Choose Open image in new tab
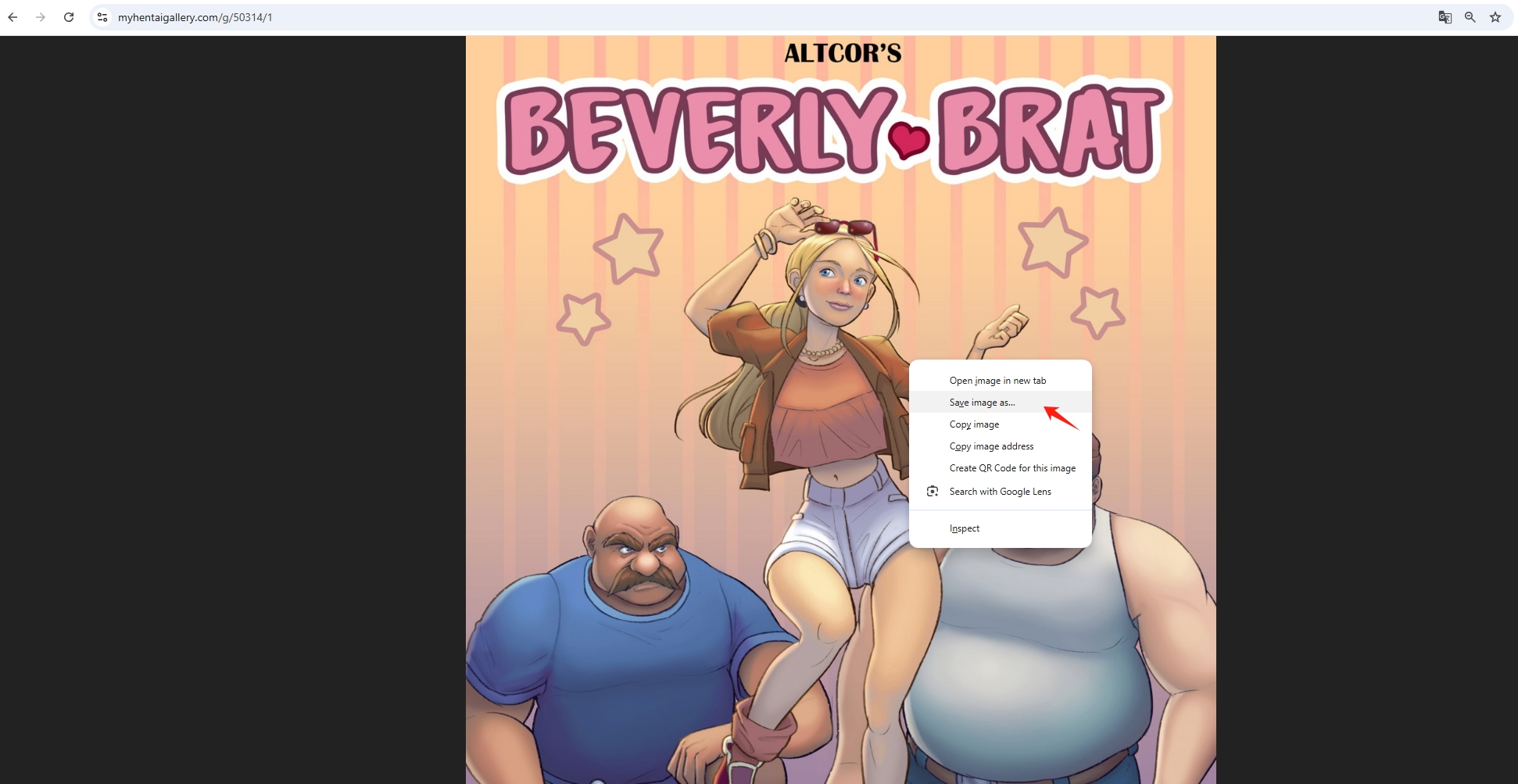1518x784 pixels. [1001, 381]
